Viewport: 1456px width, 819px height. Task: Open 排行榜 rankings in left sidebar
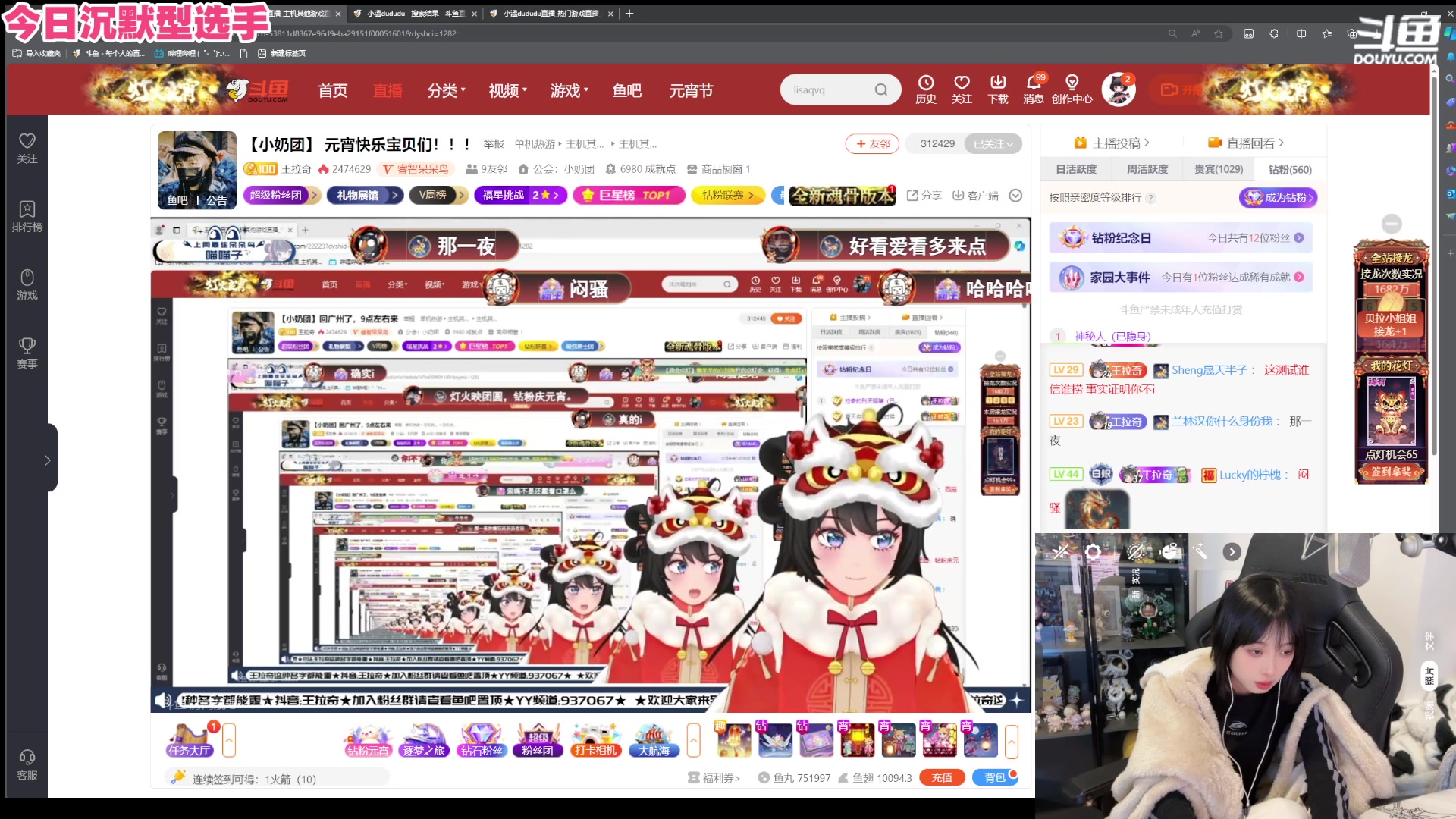[x=27, y=216]
